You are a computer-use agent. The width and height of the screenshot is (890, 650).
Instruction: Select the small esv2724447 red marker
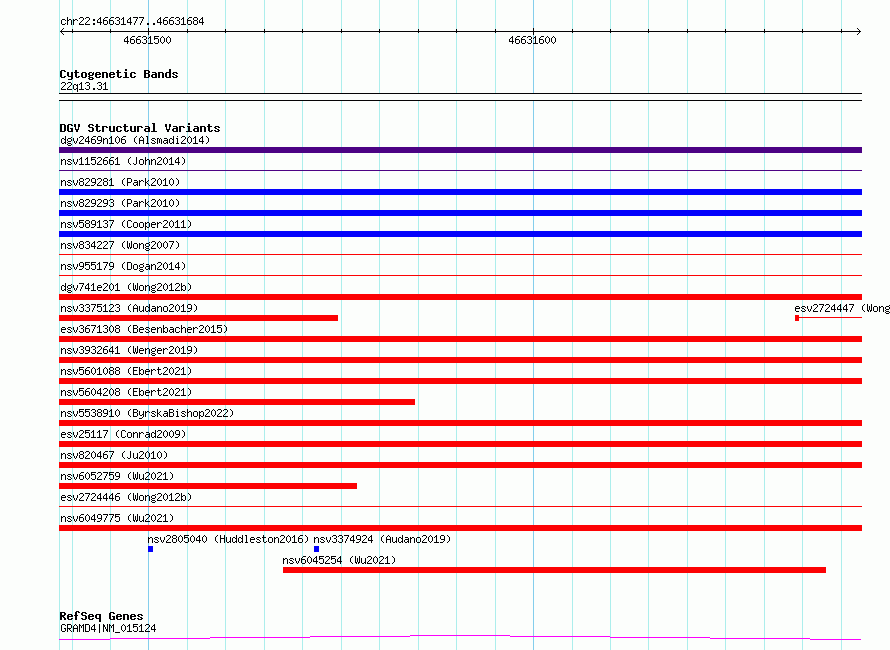[797, 318]
